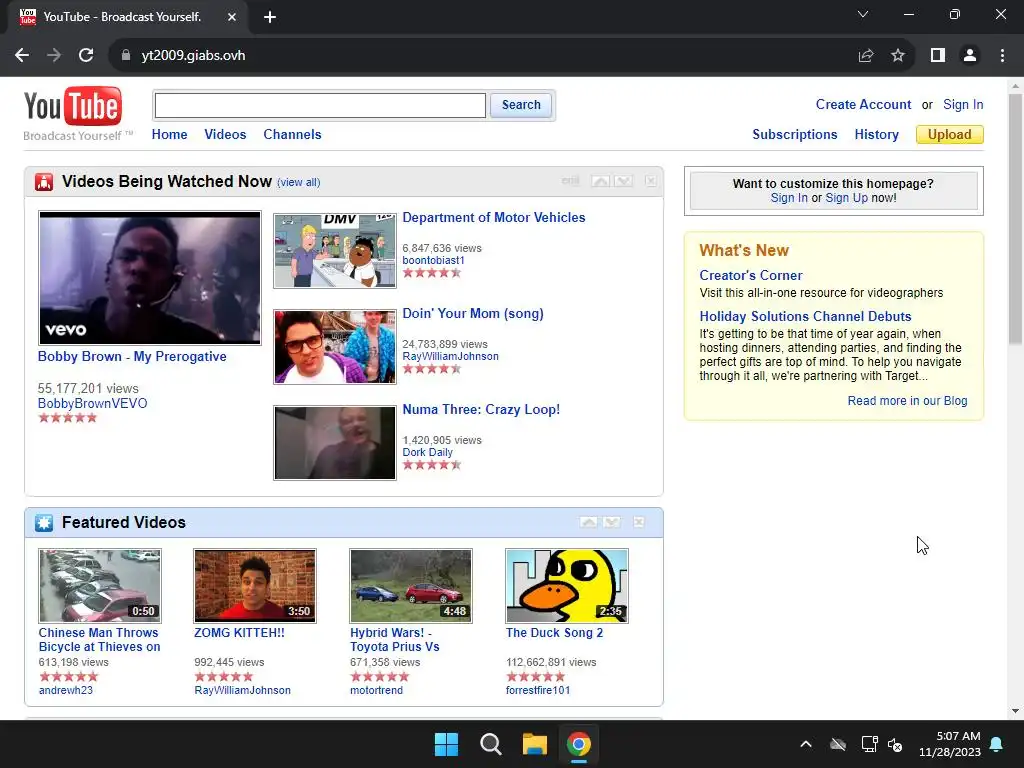Image resolution: width=1024 pixels, height=768 pixels.
Task: Open Doin' Your Mom (song) title link
Action: (x=473, y=313)
